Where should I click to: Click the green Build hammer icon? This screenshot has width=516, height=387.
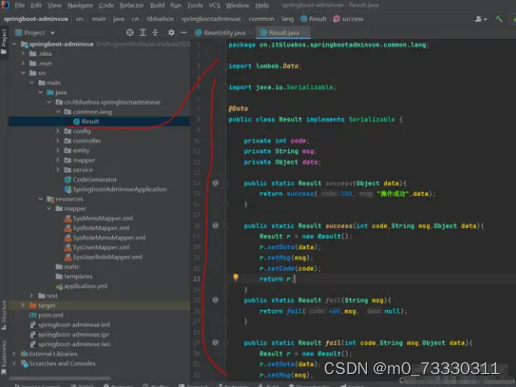499,19
